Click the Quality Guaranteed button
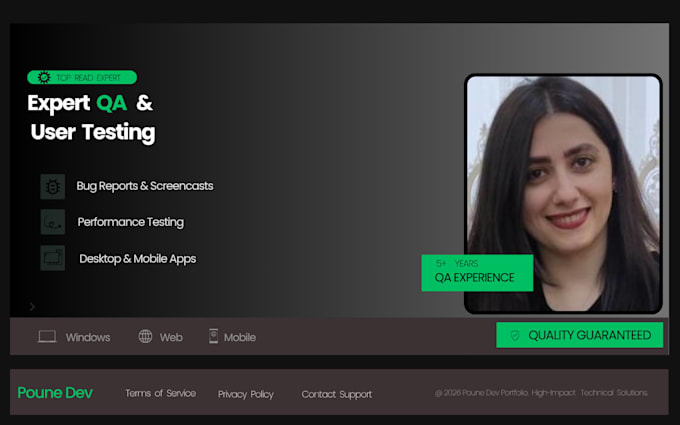Viewport: 680px width, 425px height. coord(579,335)
